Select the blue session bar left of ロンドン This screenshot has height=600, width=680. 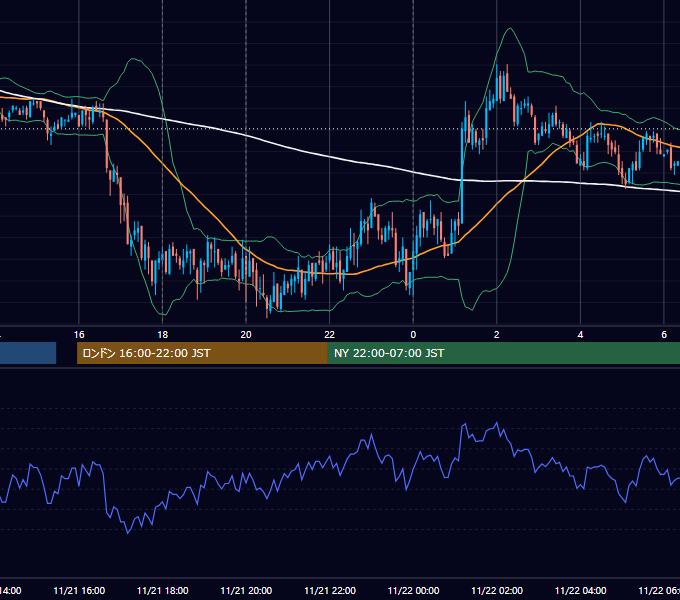click(x=28, y=353)
